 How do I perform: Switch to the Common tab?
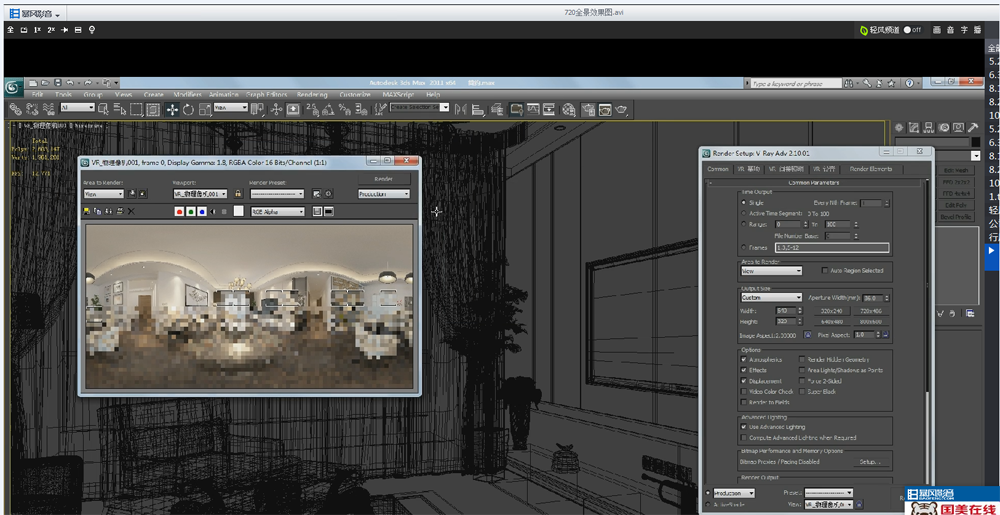(717, 169)
